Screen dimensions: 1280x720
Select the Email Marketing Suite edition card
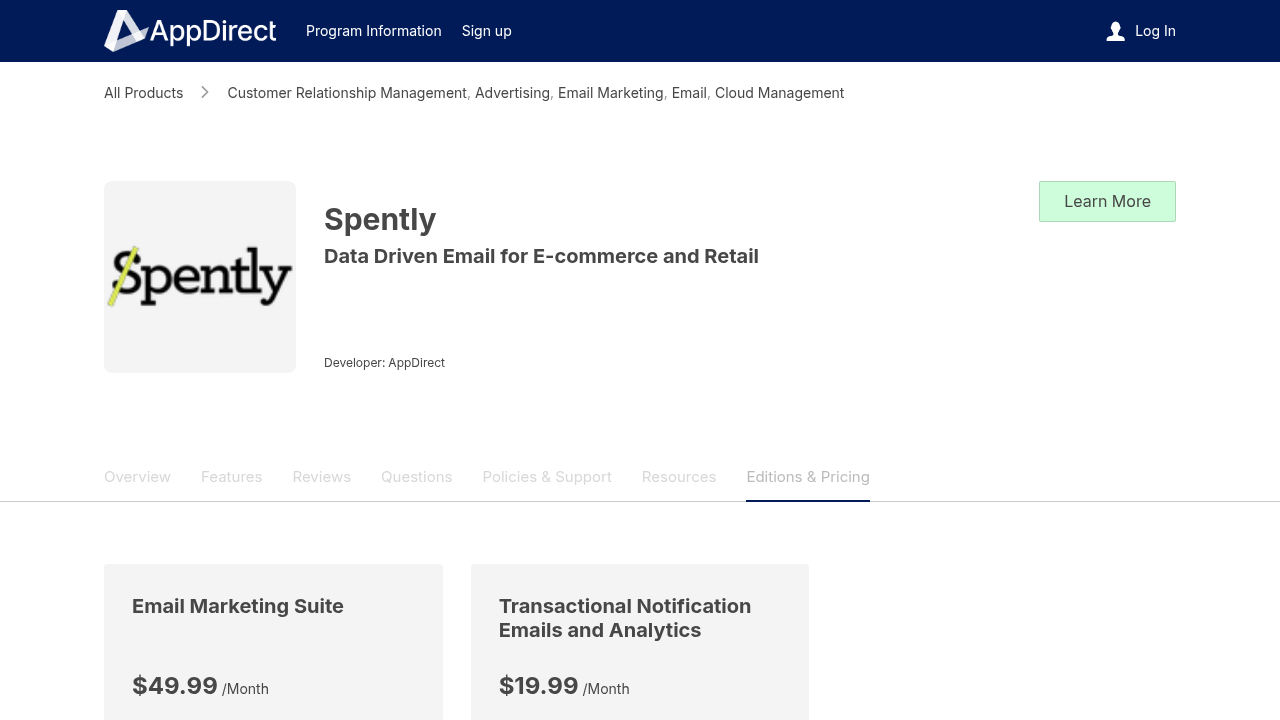273,642
